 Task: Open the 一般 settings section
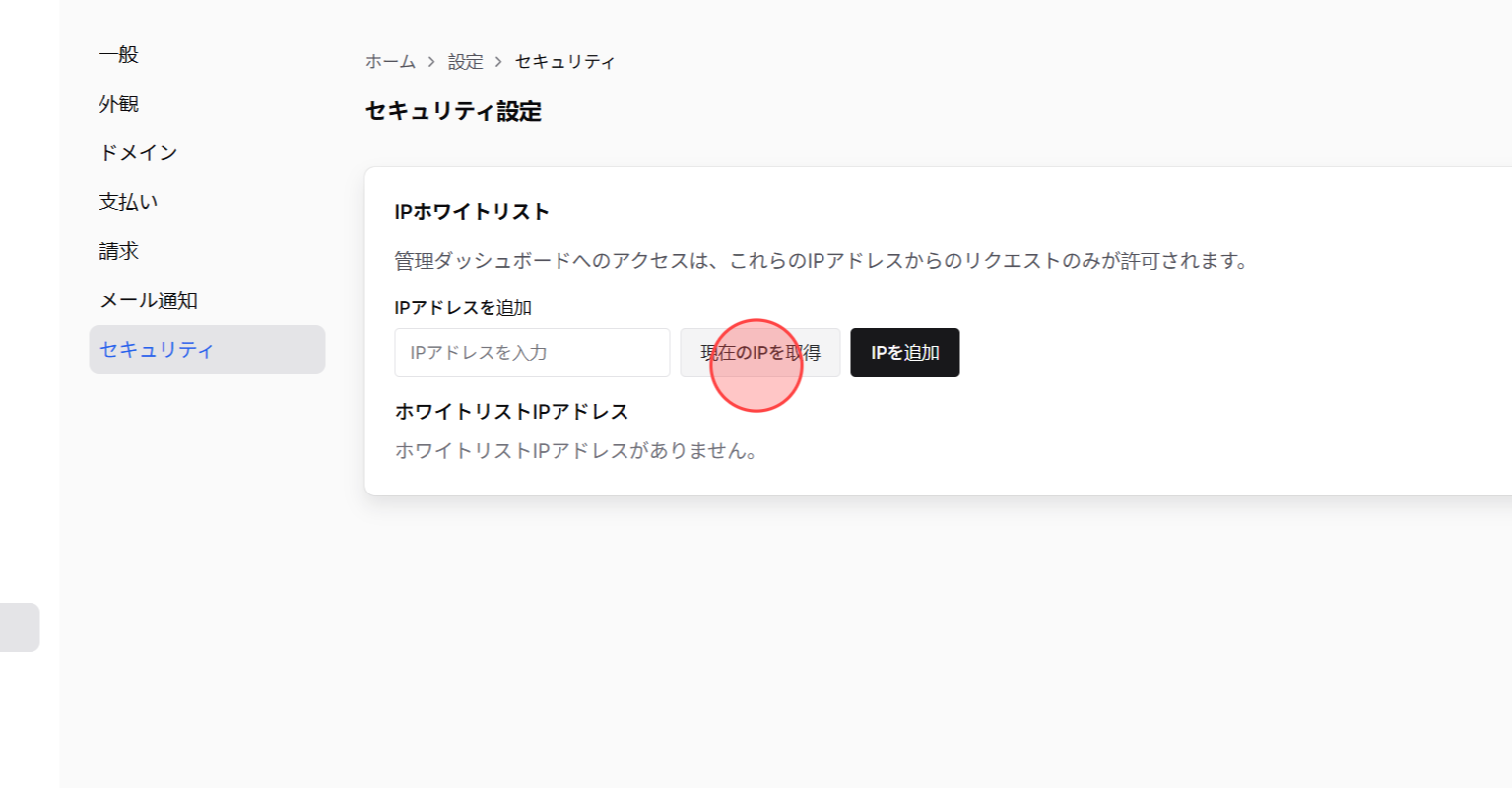[x=118, y=54]
